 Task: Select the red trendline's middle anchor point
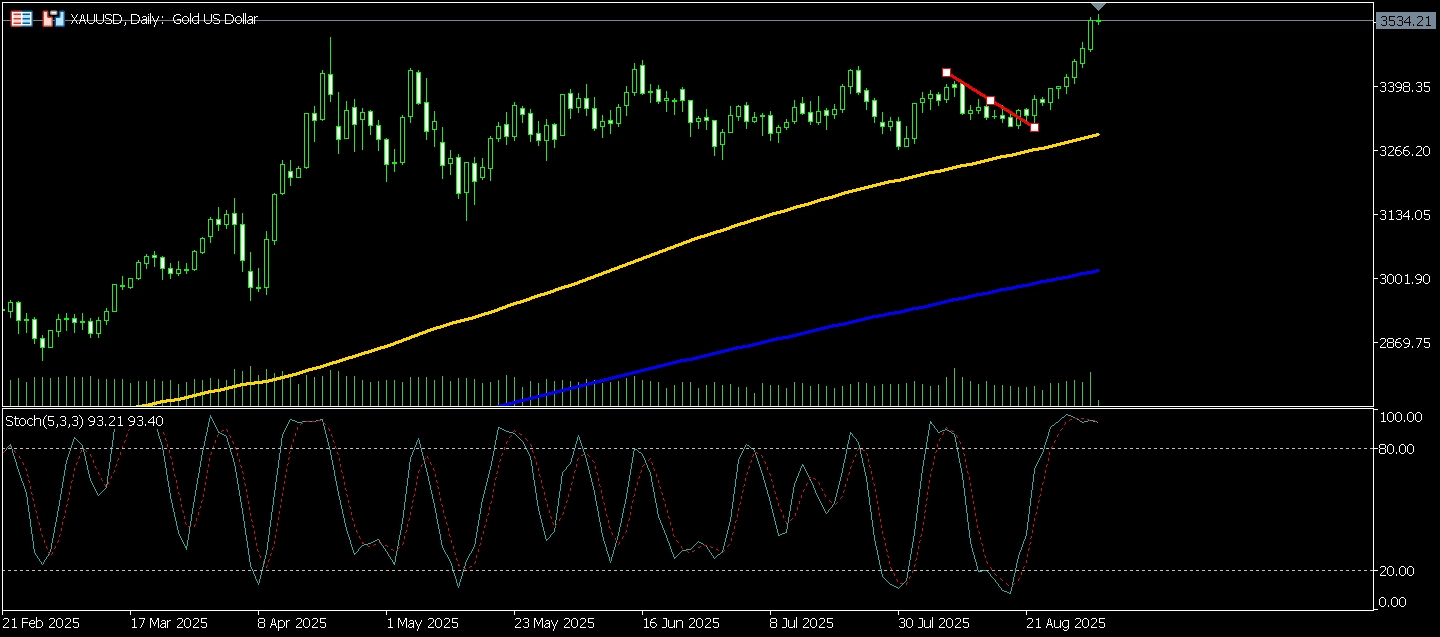990,100
